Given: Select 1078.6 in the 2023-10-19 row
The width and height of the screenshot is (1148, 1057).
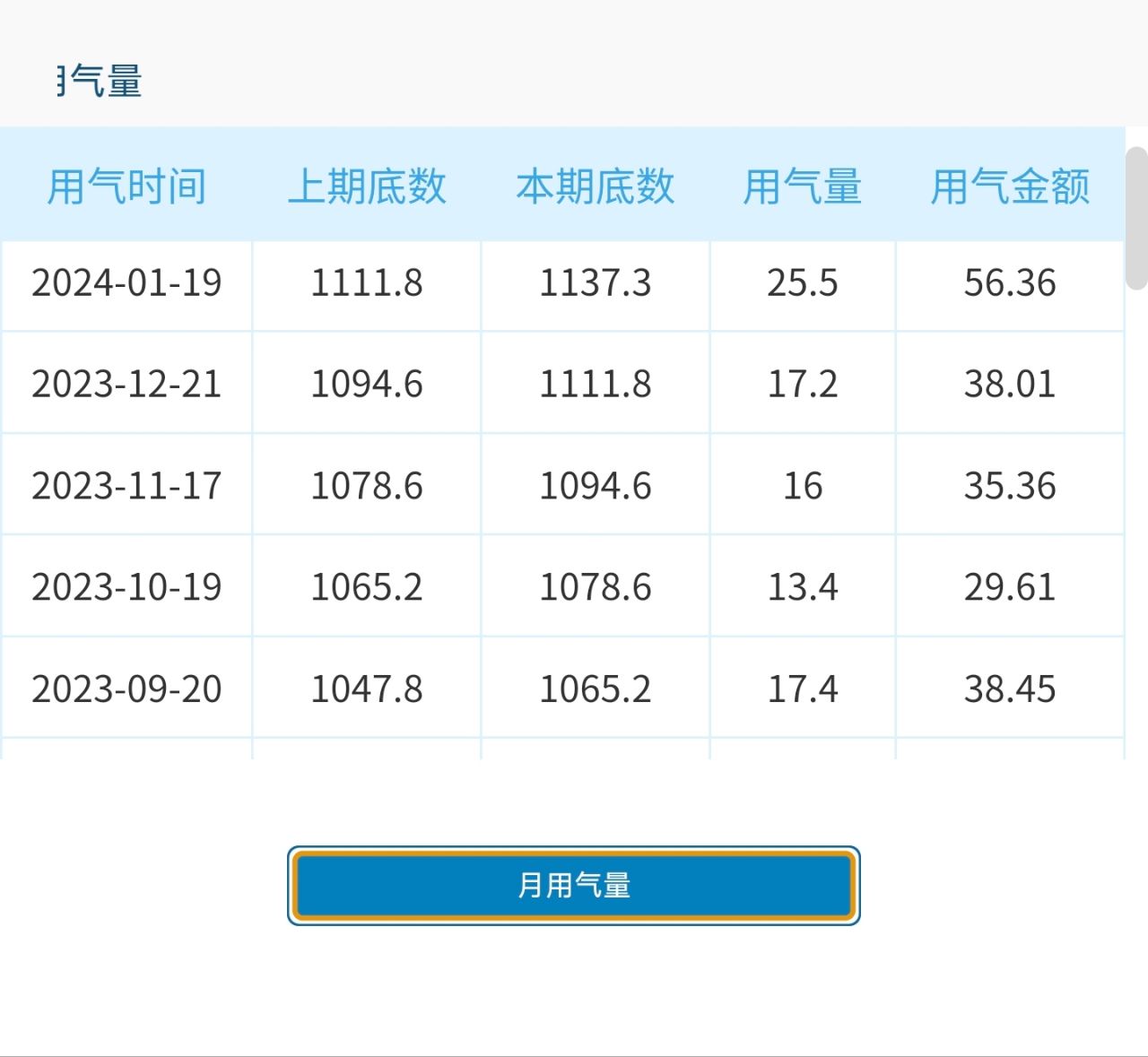Looking at the screenshot, I should tap(596, 587).
